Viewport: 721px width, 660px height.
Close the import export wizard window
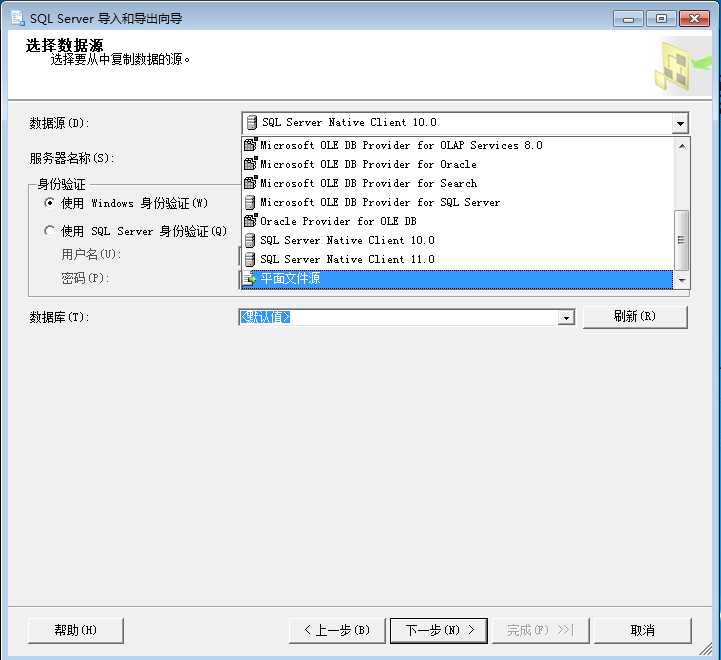pyautogui.click(x=694, y=19)
